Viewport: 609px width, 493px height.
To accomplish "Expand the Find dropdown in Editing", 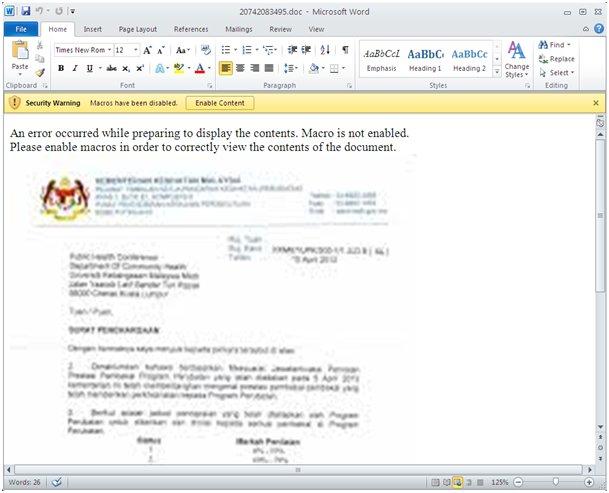I will pyautogui.click(x=569, y=45).
